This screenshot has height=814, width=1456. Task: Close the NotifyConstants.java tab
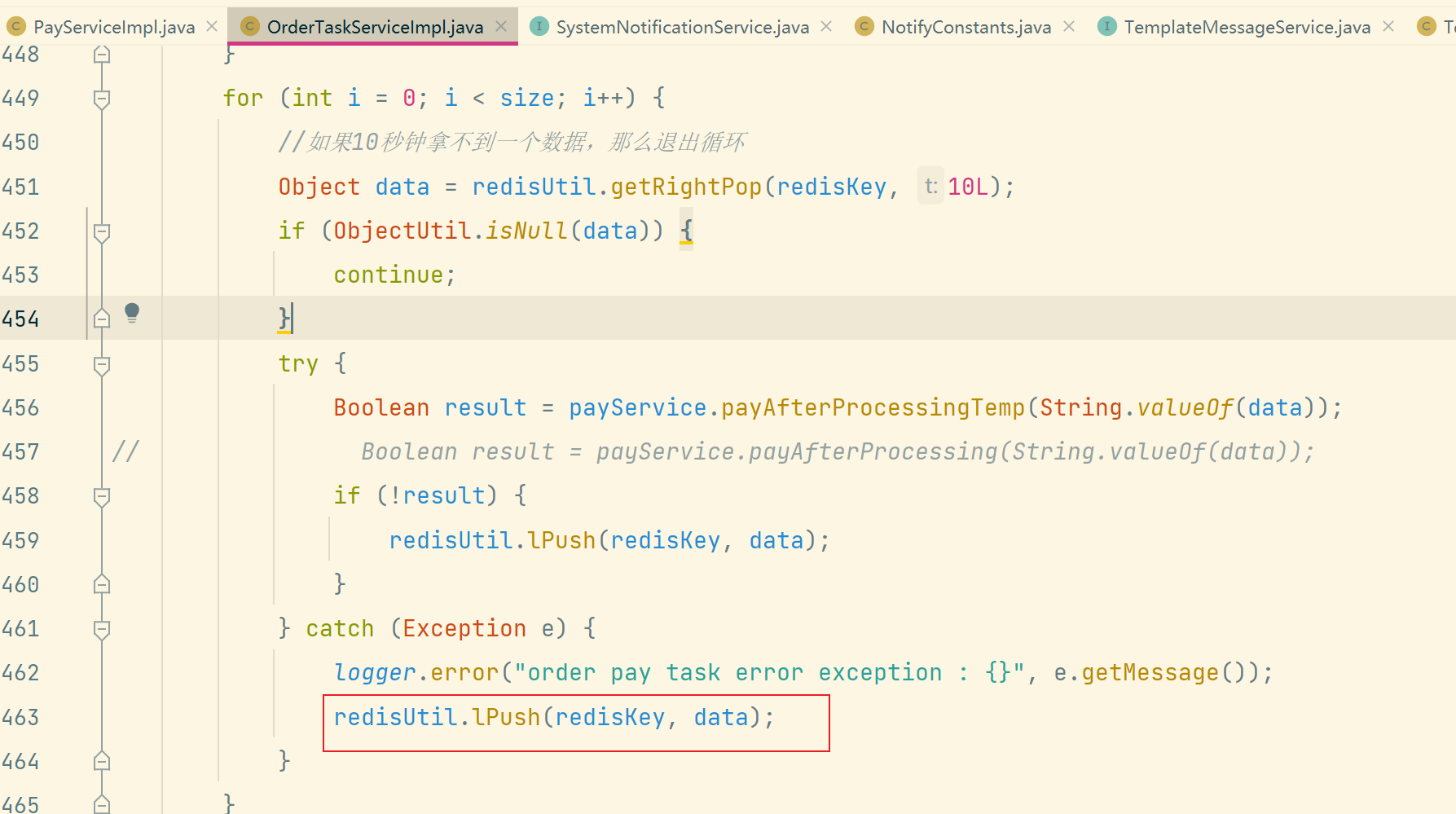pyautogui.click(x=1069, y=26)
